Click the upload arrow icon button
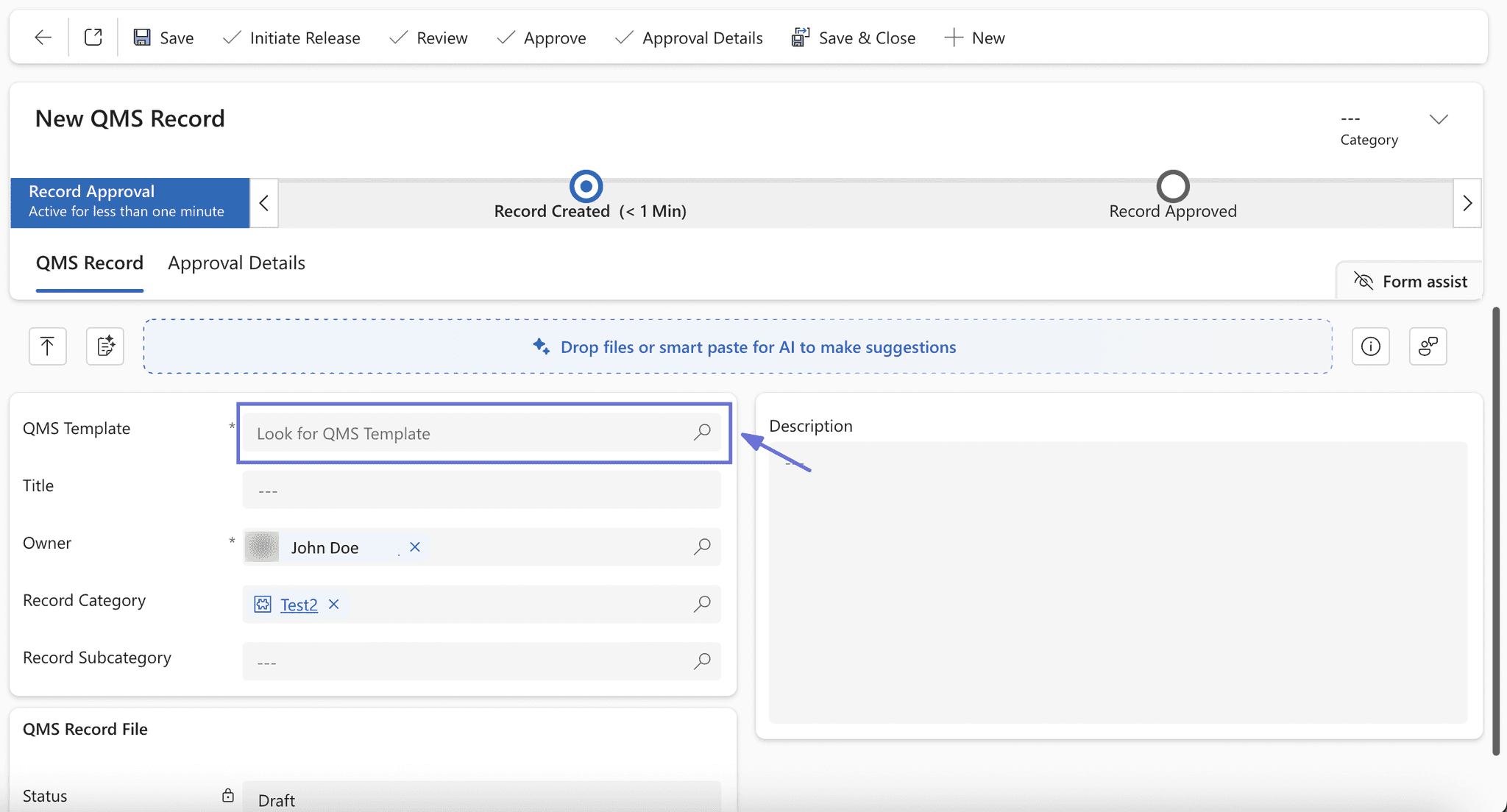 point(48,346)
